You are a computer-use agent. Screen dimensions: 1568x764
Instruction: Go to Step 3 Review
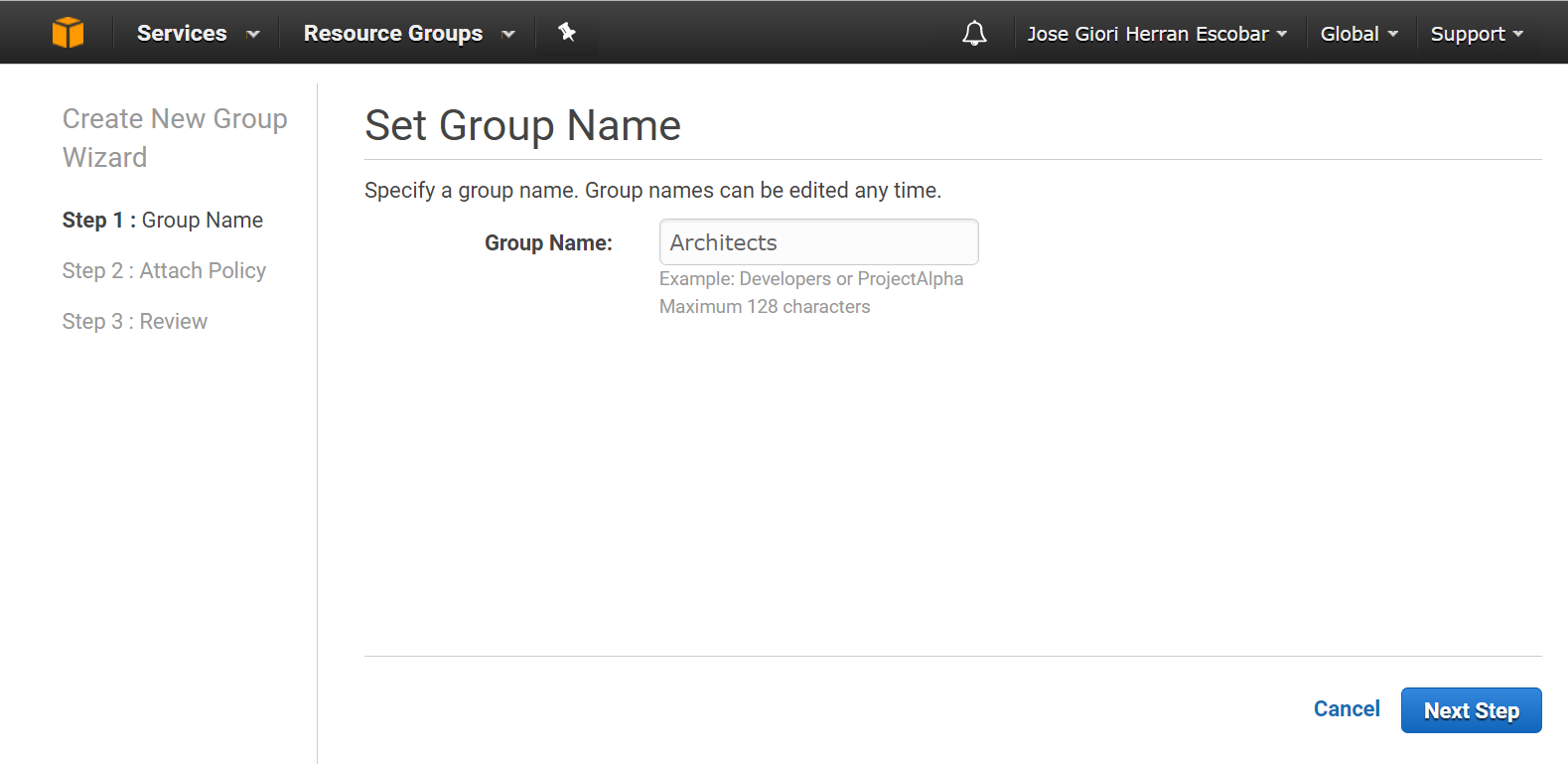(135, 321)
